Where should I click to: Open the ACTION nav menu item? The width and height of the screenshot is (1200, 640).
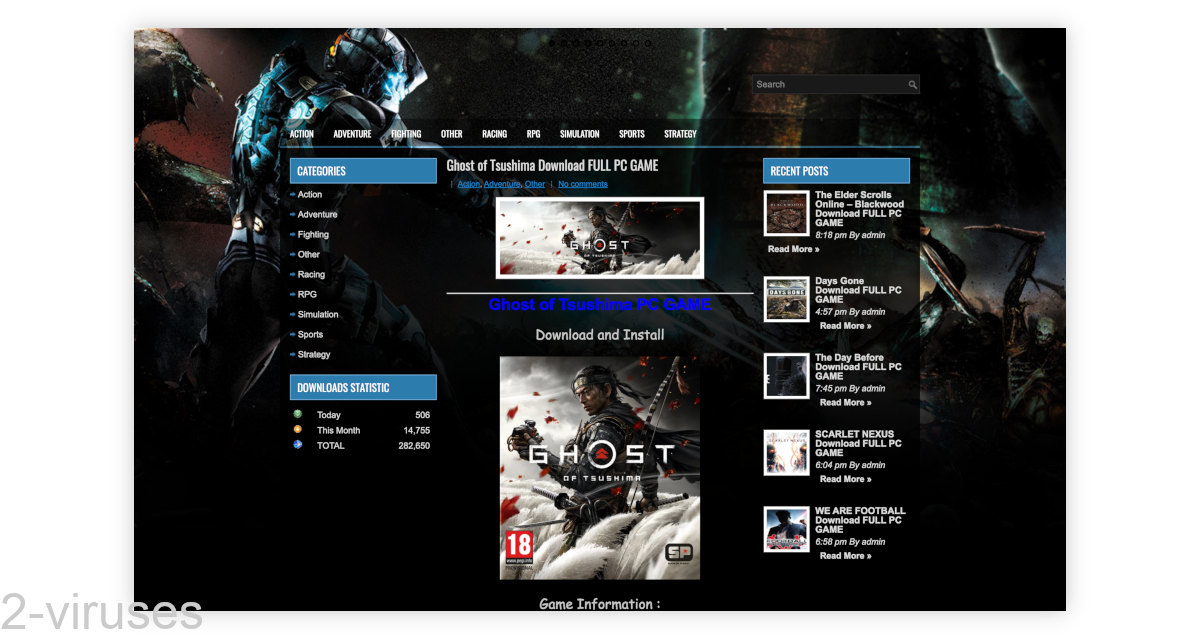pos(302,134)
